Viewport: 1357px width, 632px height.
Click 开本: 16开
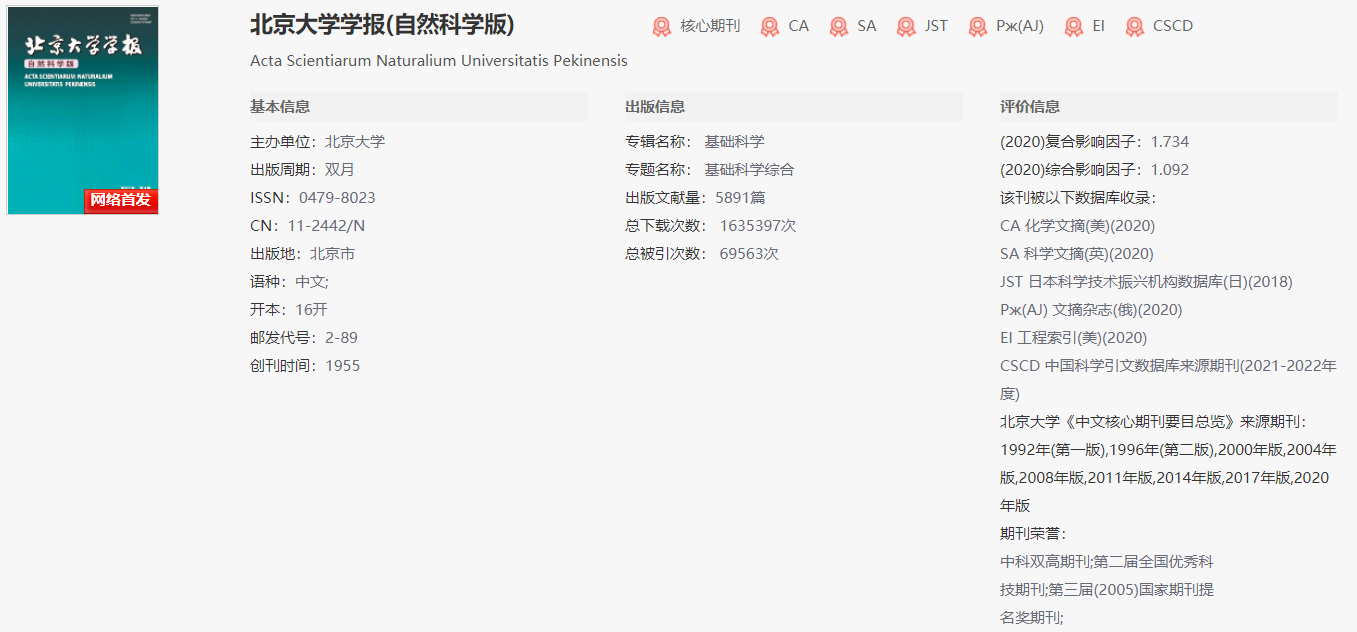coord(289,310)
